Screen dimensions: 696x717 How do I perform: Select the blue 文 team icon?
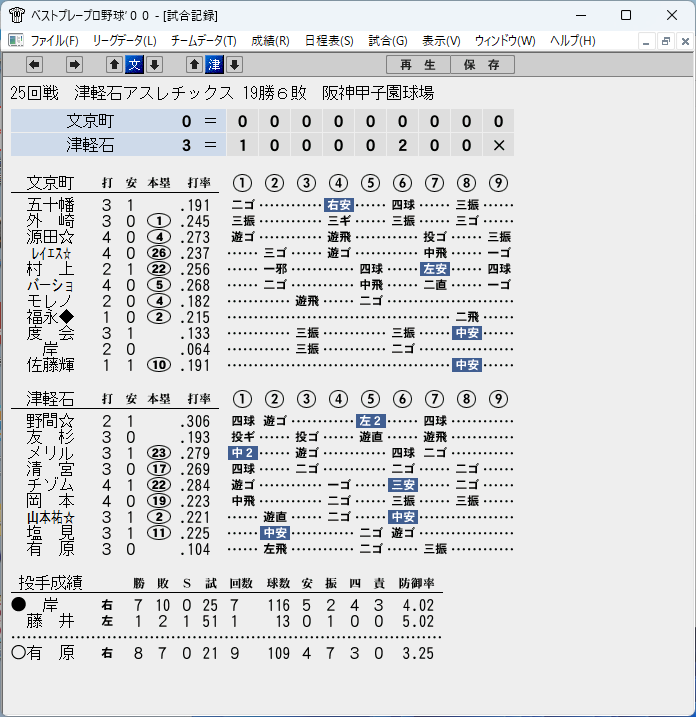point(134,64)
